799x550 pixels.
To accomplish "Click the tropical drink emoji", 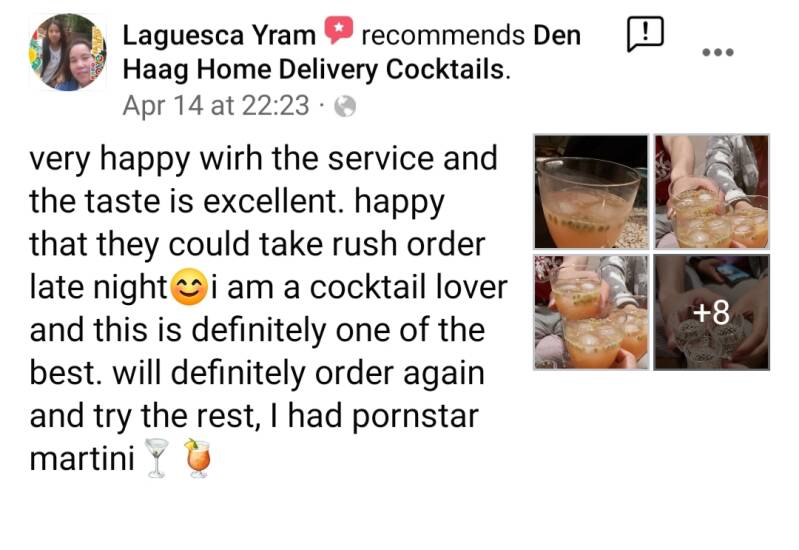I will (197, 458).
